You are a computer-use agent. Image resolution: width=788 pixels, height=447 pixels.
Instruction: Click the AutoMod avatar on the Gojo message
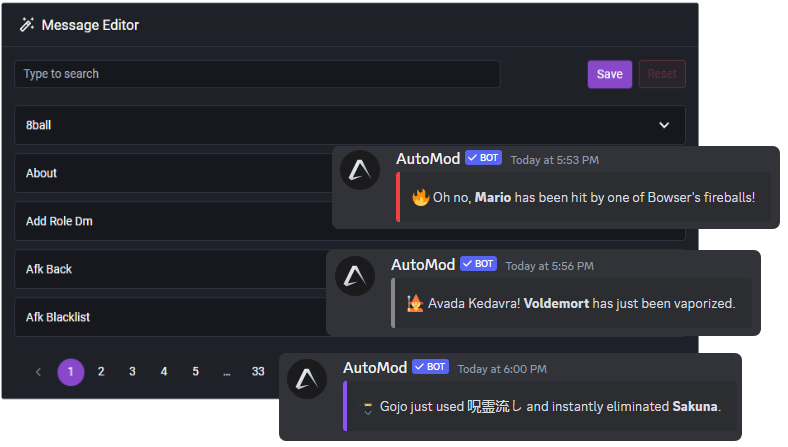coord(307,379)
